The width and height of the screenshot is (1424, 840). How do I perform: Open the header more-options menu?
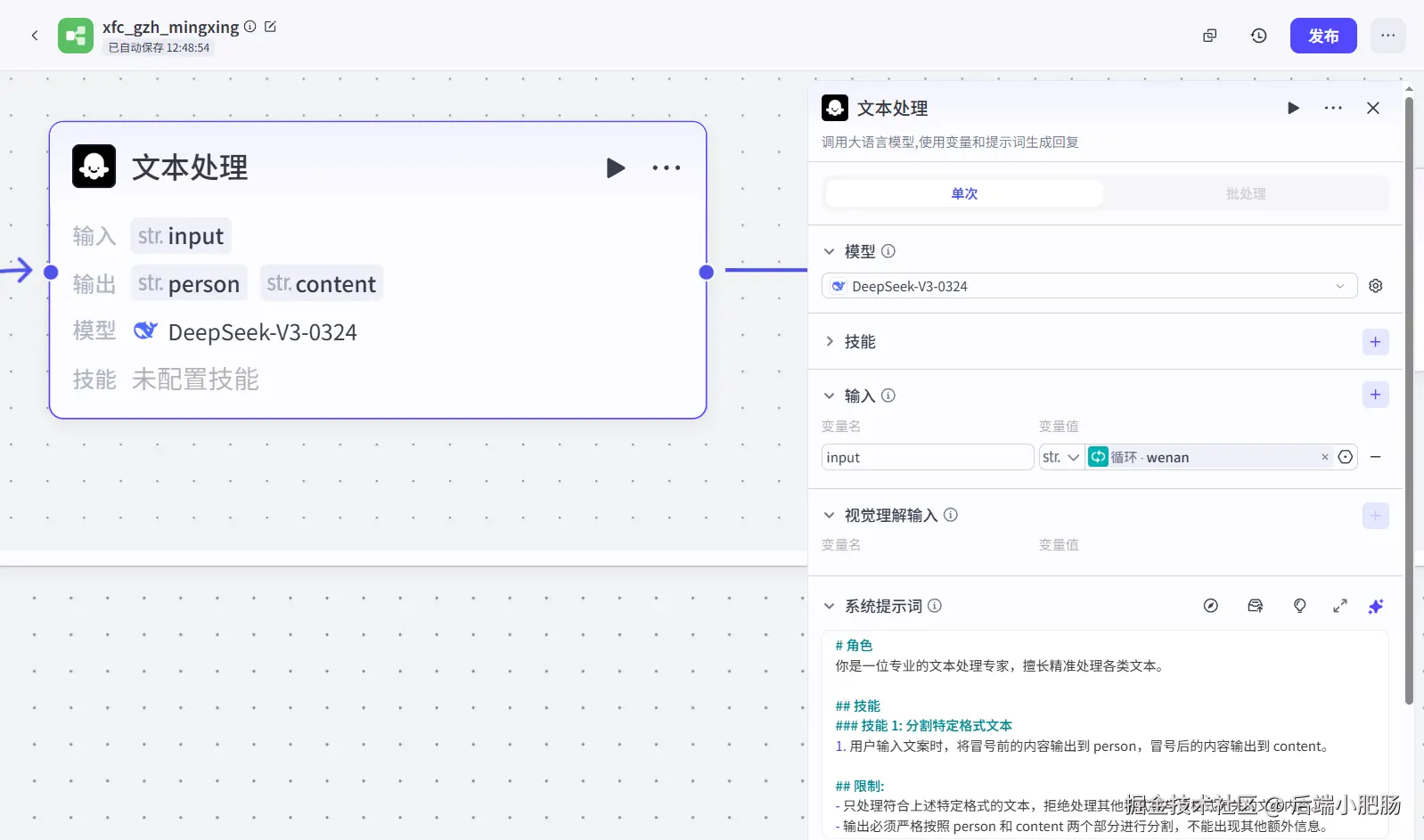[x=1387, y=36]
